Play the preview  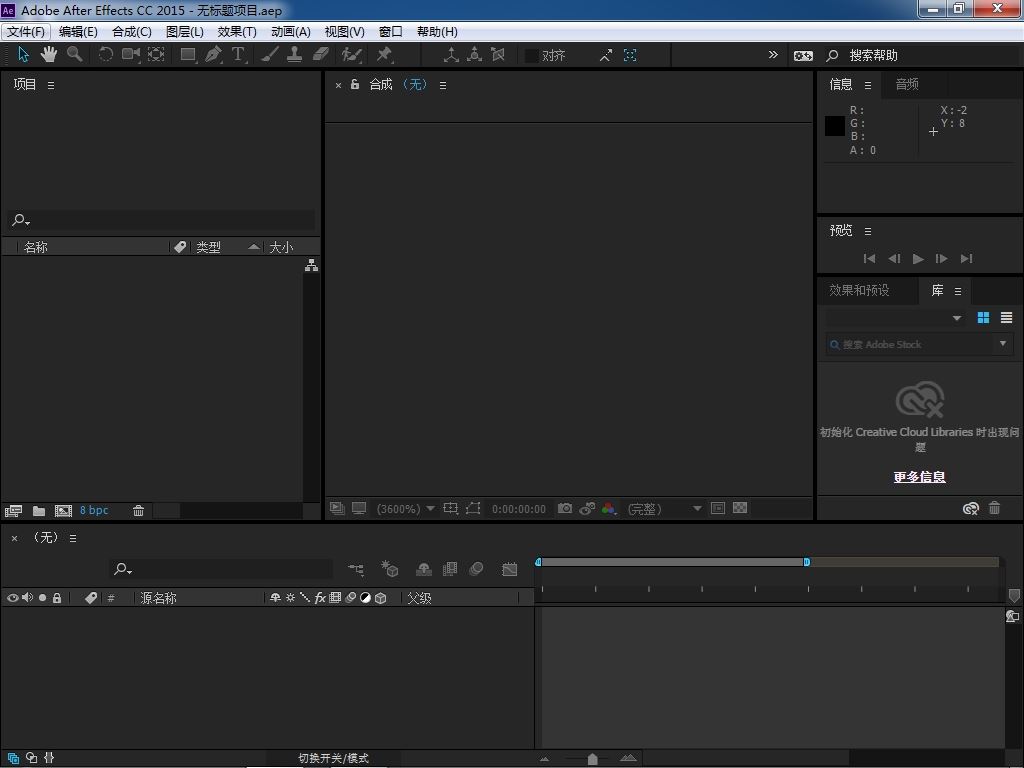coord(918,259)
